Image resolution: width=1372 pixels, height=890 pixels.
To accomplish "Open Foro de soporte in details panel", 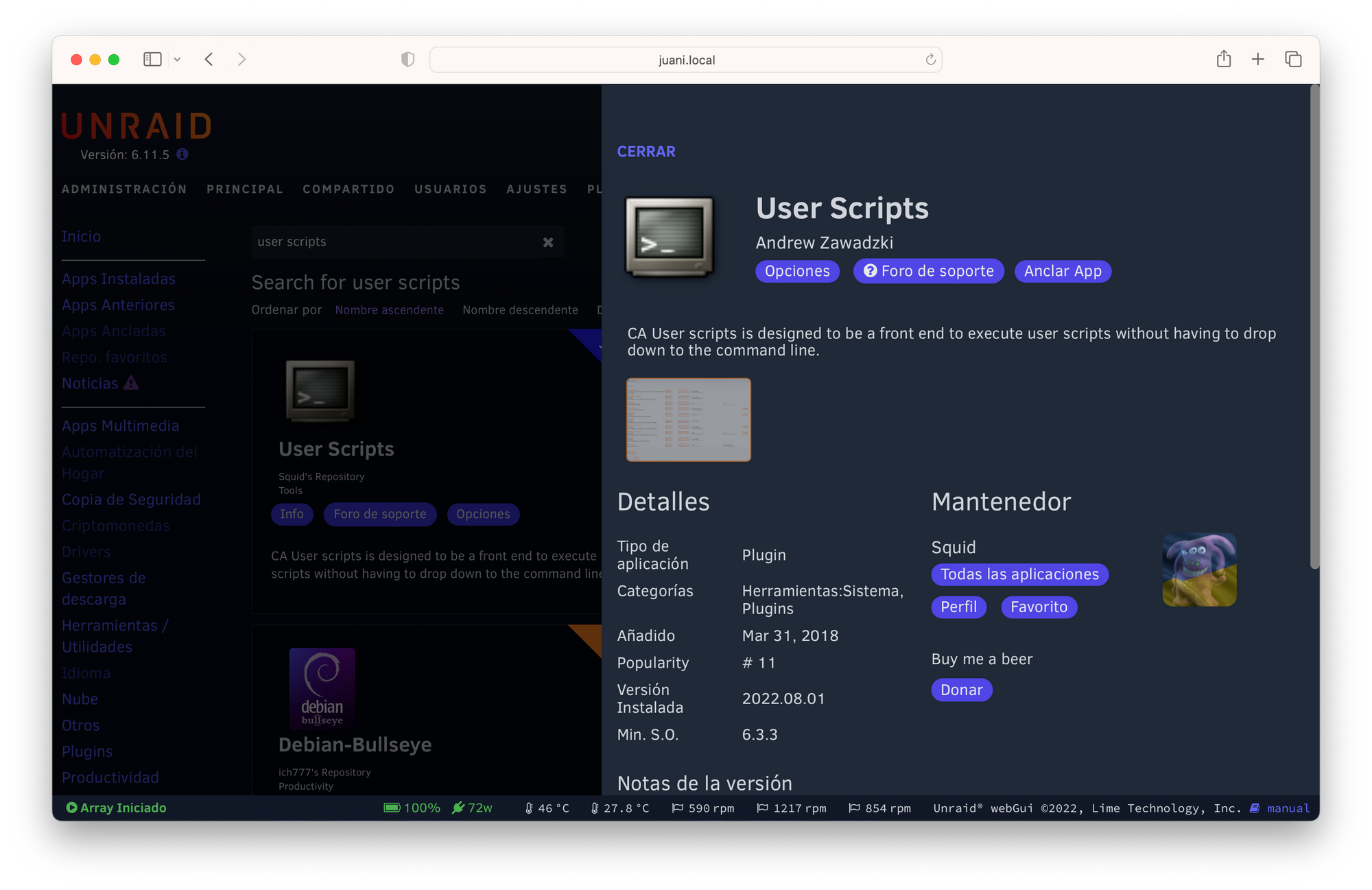I will (x=928, y=271).
